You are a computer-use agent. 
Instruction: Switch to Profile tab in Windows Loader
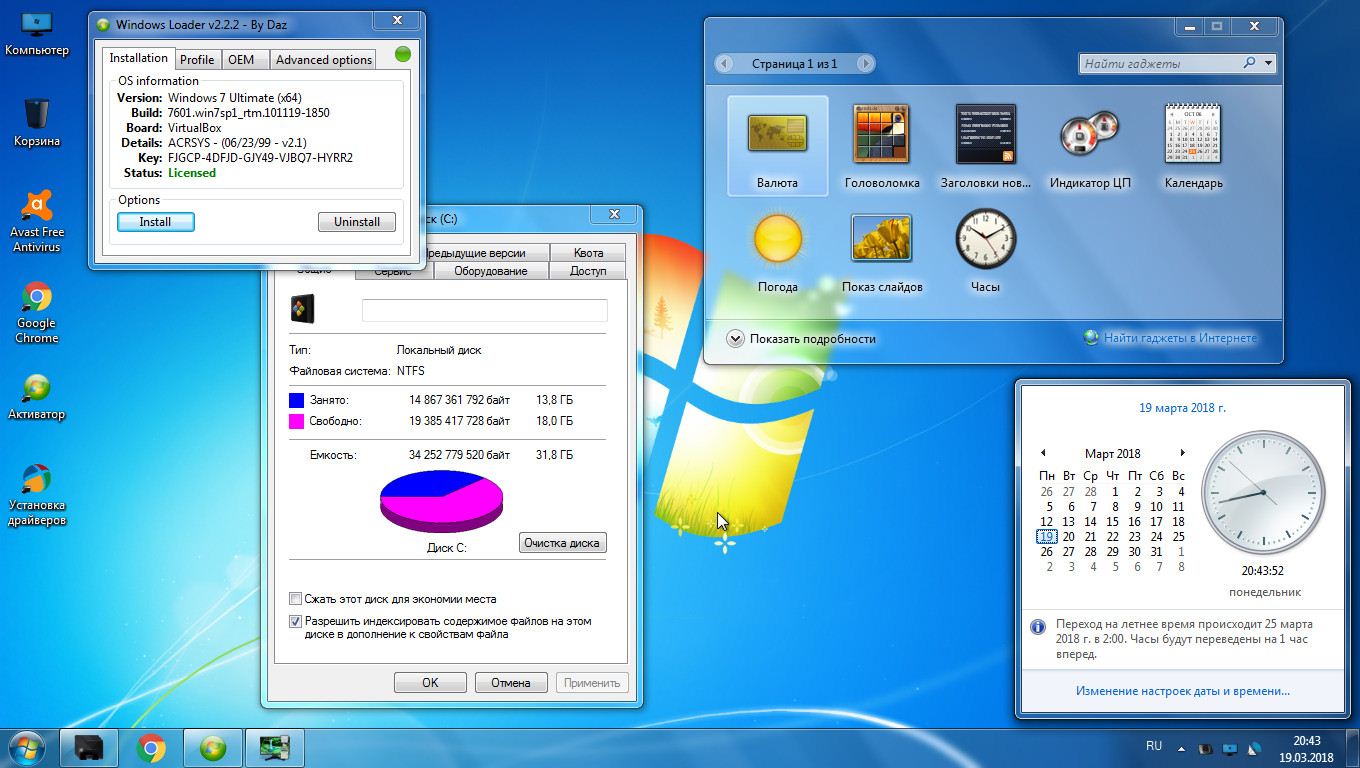(x=197, y=60)
